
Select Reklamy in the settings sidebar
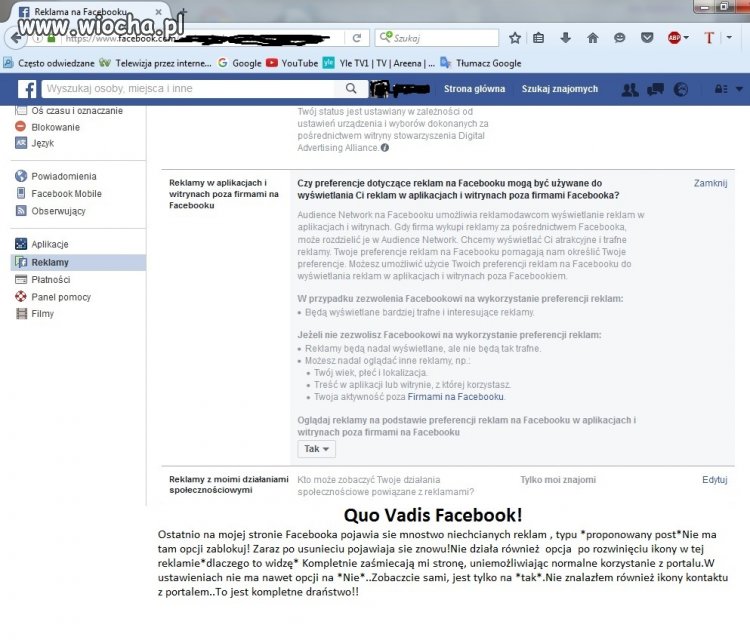(x=78, y=262)
